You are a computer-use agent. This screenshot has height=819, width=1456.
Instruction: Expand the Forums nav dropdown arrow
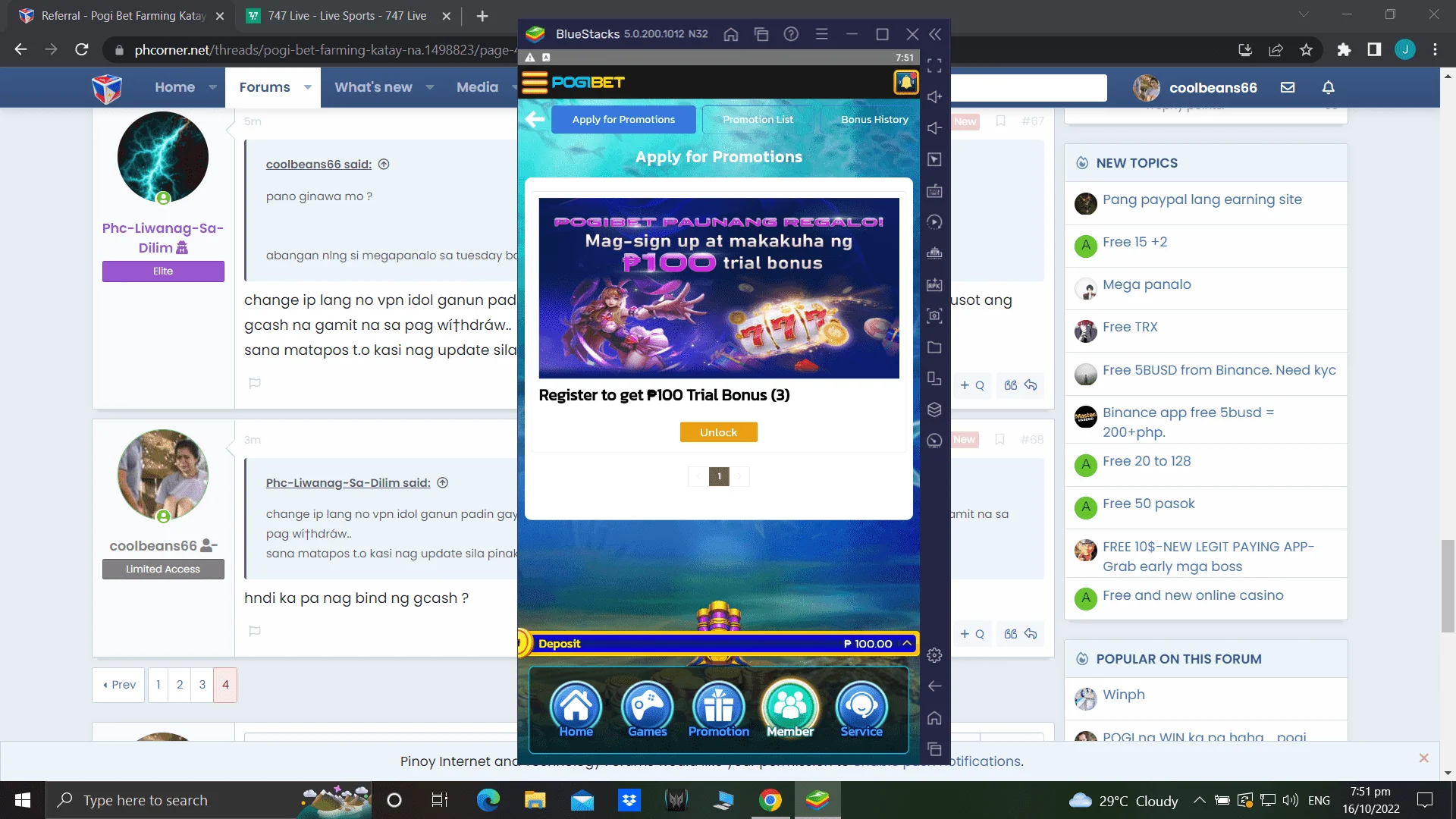pos(307,87)
